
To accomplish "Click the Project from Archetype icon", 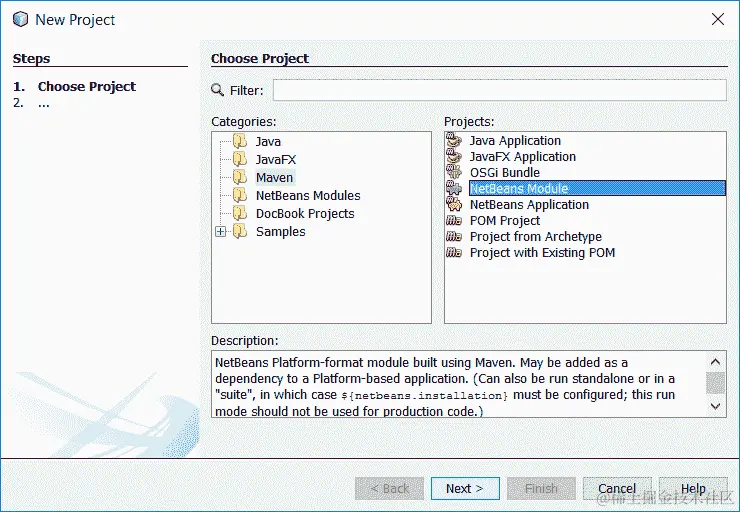I will point(454,236).
